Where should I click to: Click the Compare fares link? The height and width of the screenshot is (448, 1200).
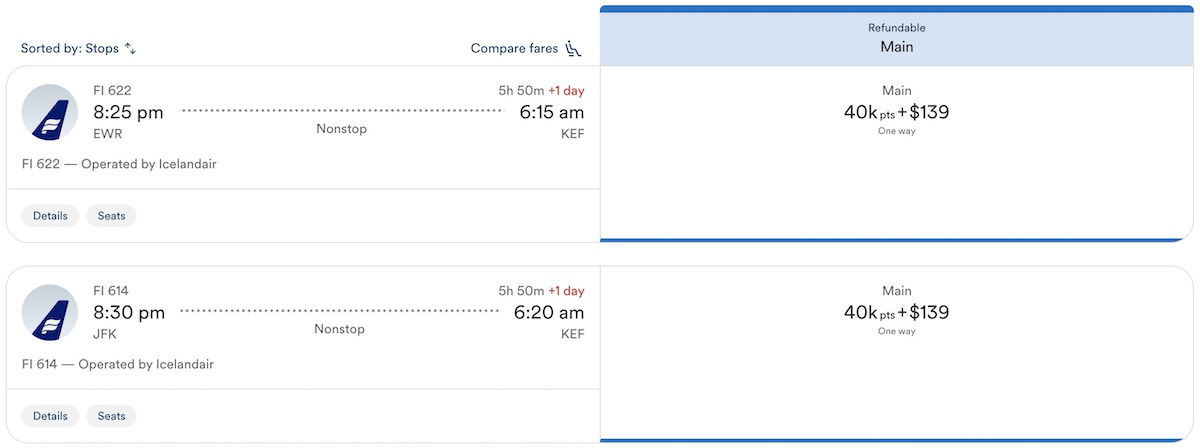click(515, 48)
